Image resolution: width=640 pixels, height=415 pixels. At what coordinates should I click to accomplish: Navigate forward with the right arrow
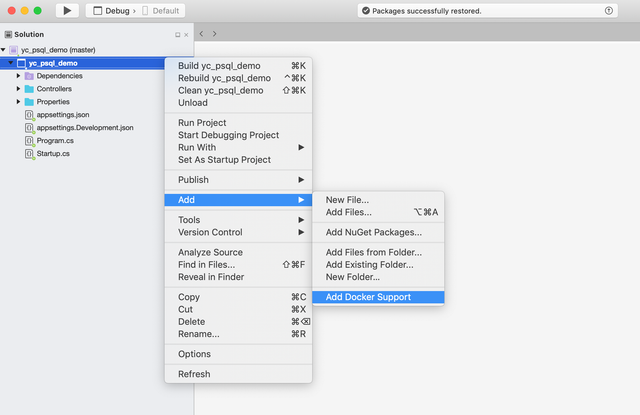tap(213, 34)
